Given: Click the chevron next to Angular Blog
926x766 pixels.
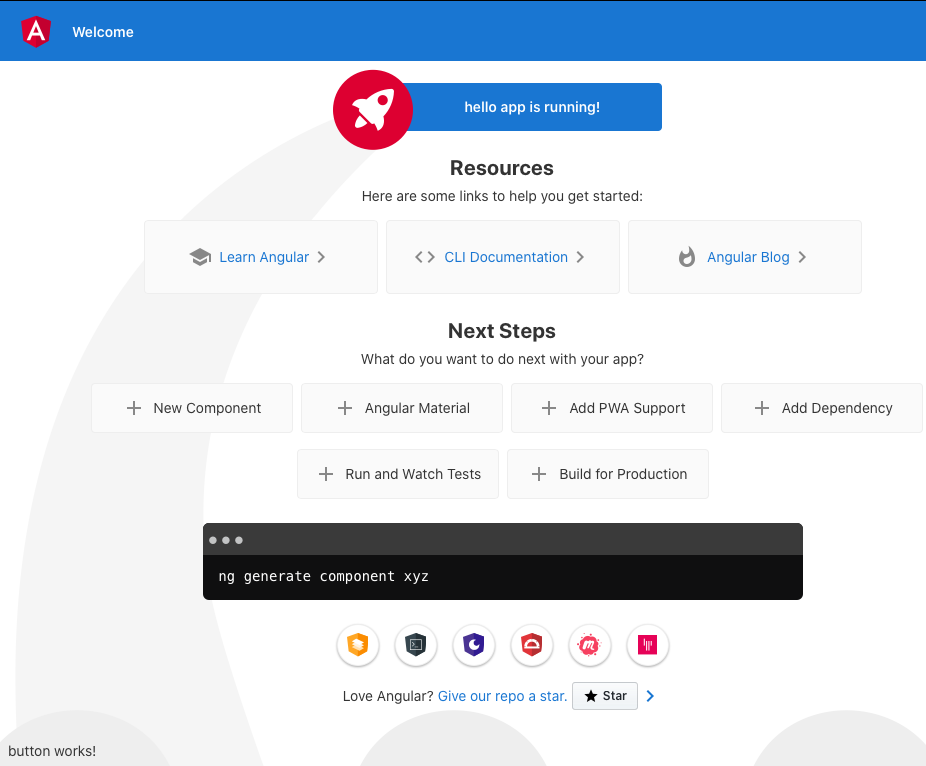Looking at the screenshot, I should click(802, 257).
